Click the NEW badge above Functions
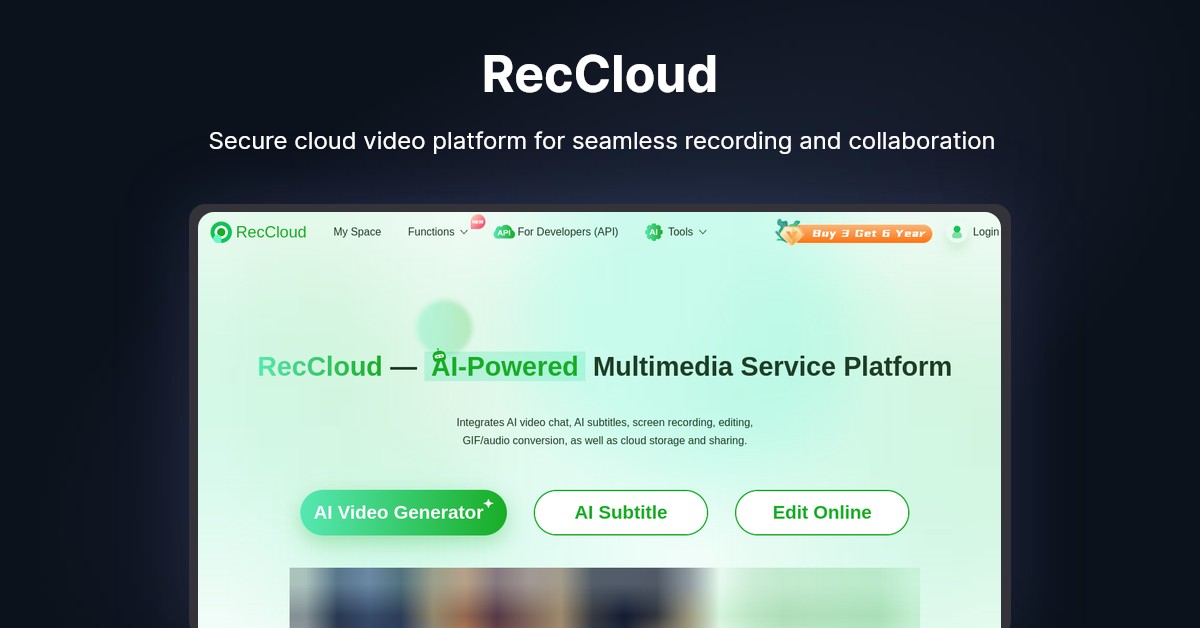 [x=478, y=221]
